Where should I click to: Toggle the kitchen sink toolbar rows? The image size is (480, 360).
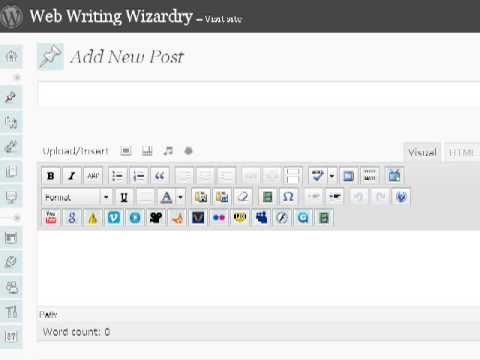tap(370, 176)
